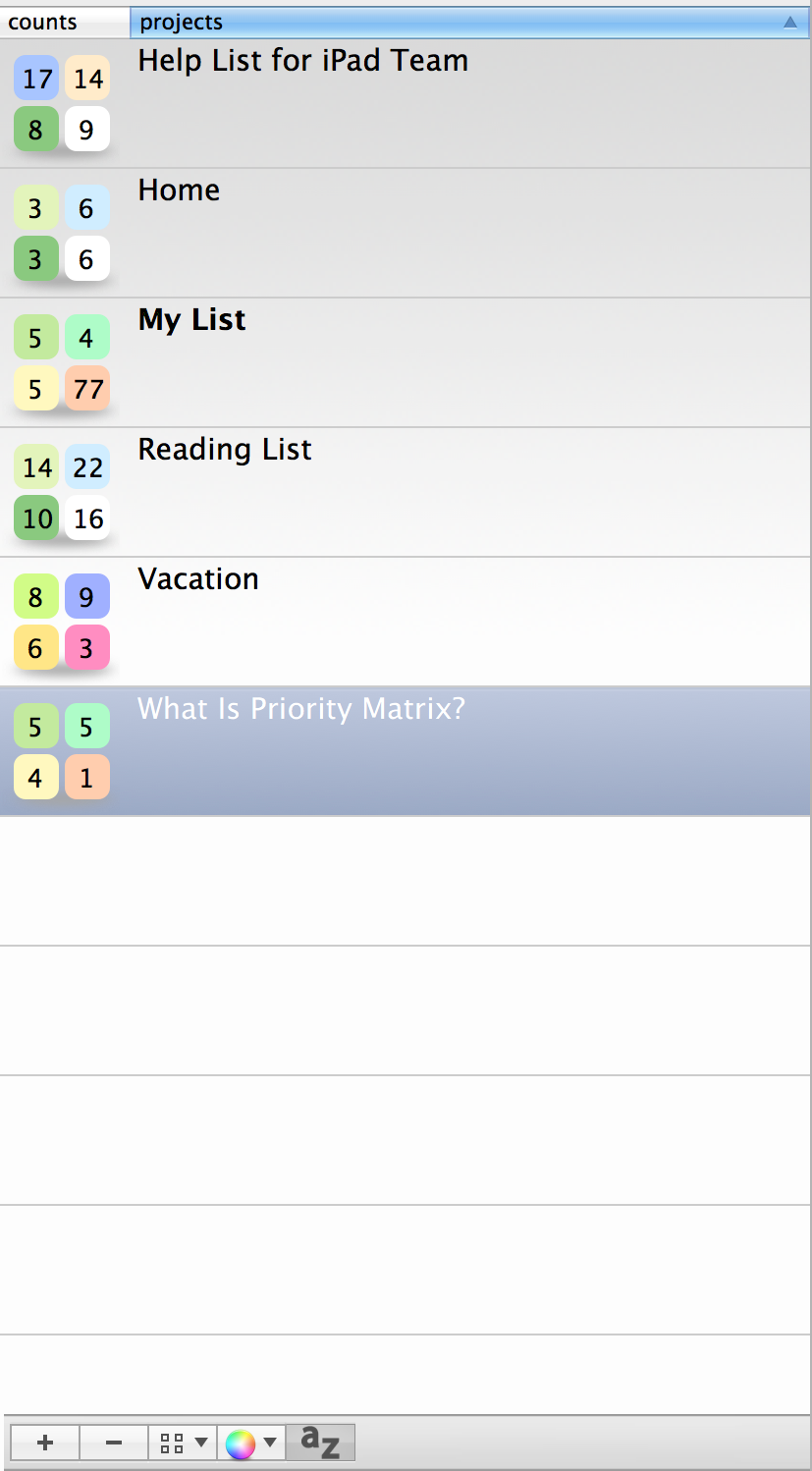Click the sort triangle in projects header

790,22
